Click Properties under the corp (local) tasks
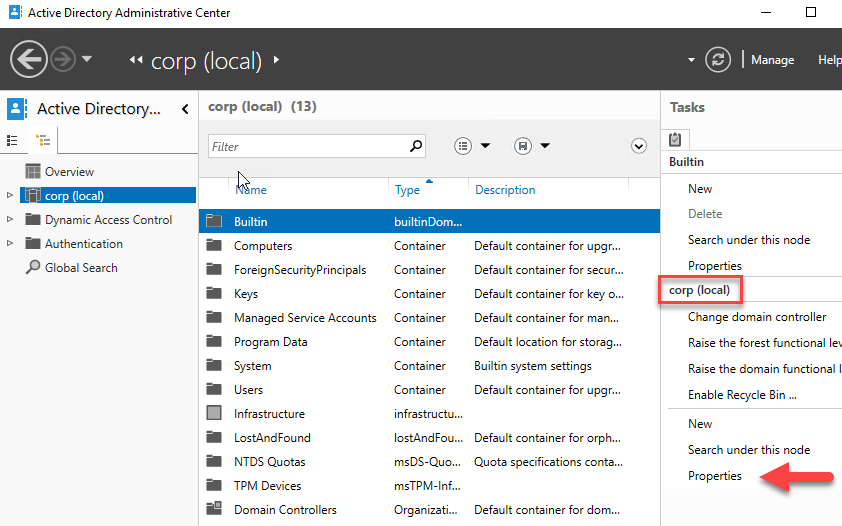842x526 pixels. coord(715,476)
